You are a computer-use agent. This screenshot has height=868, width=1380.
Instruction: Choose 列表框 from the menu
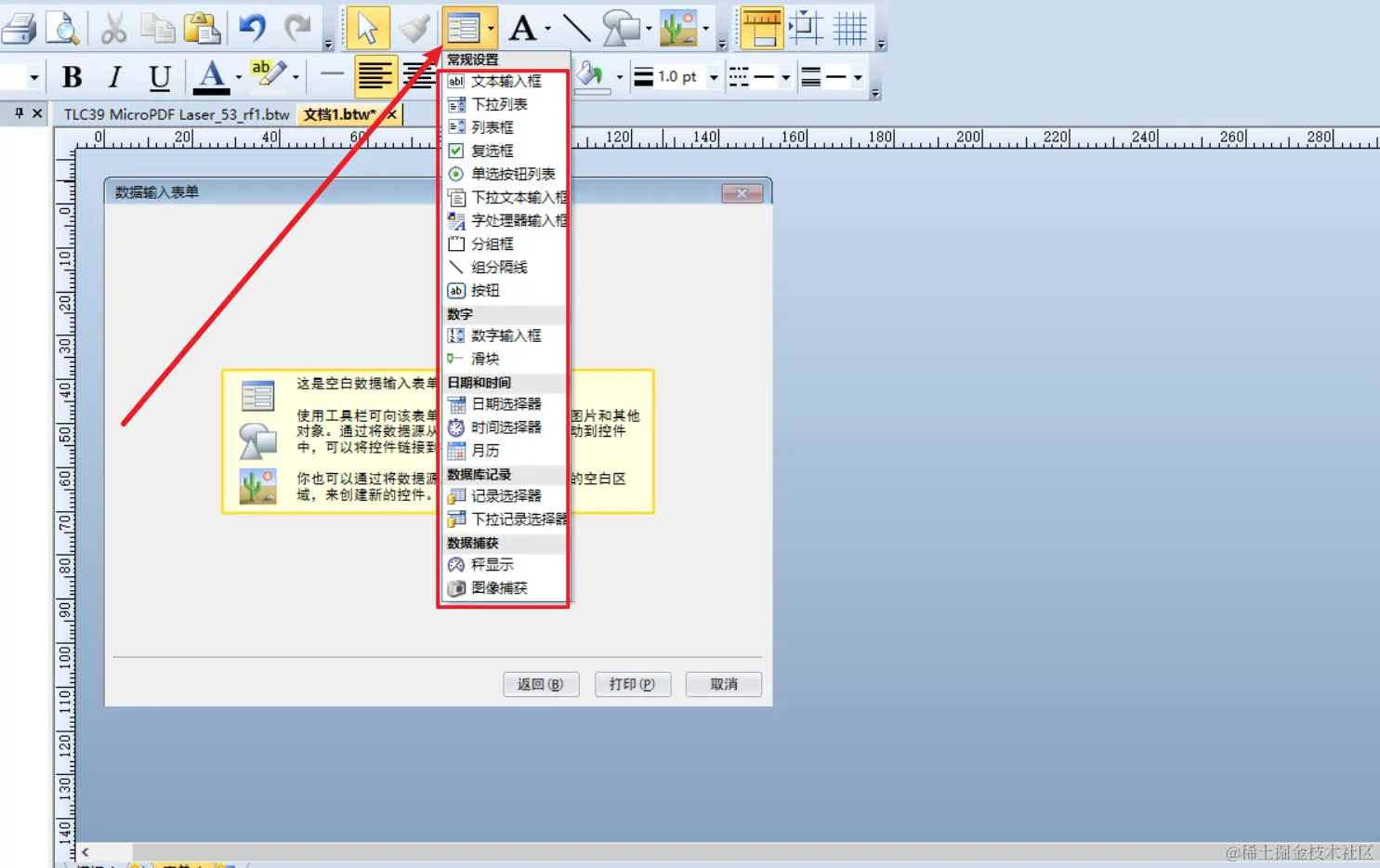(504, 128)
